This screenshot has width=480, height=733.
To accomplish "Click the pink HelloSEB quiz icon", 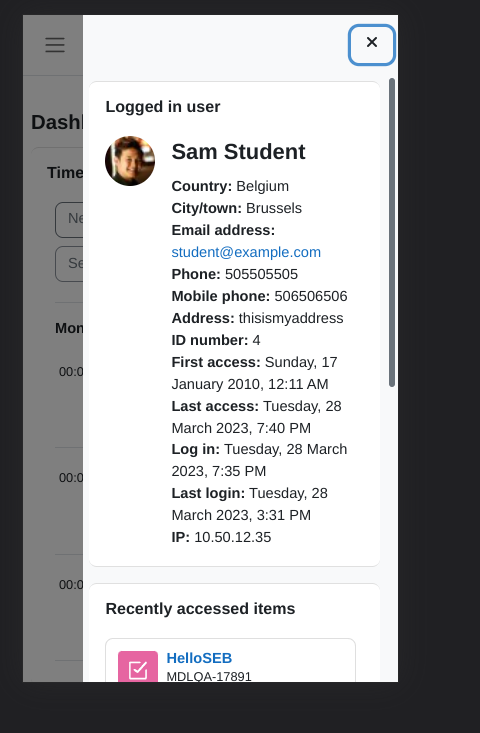I will [138, 667].
